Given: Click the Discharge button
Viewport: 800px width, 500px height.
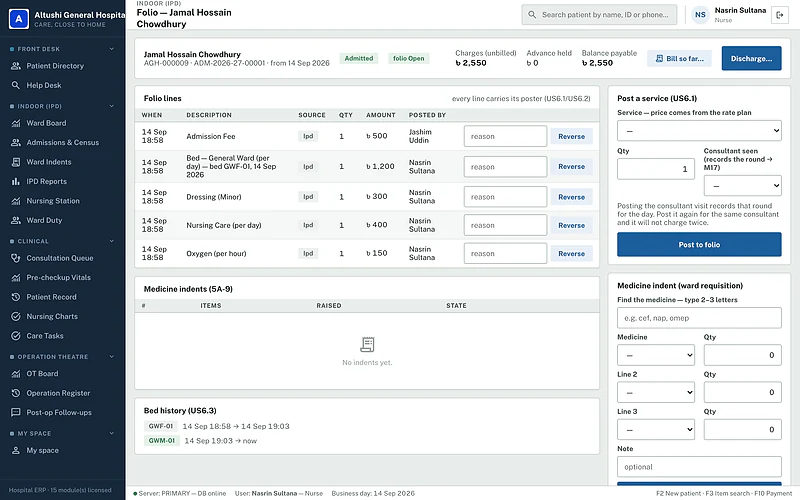Looking at the screenshot, I should tap(751, 58).
